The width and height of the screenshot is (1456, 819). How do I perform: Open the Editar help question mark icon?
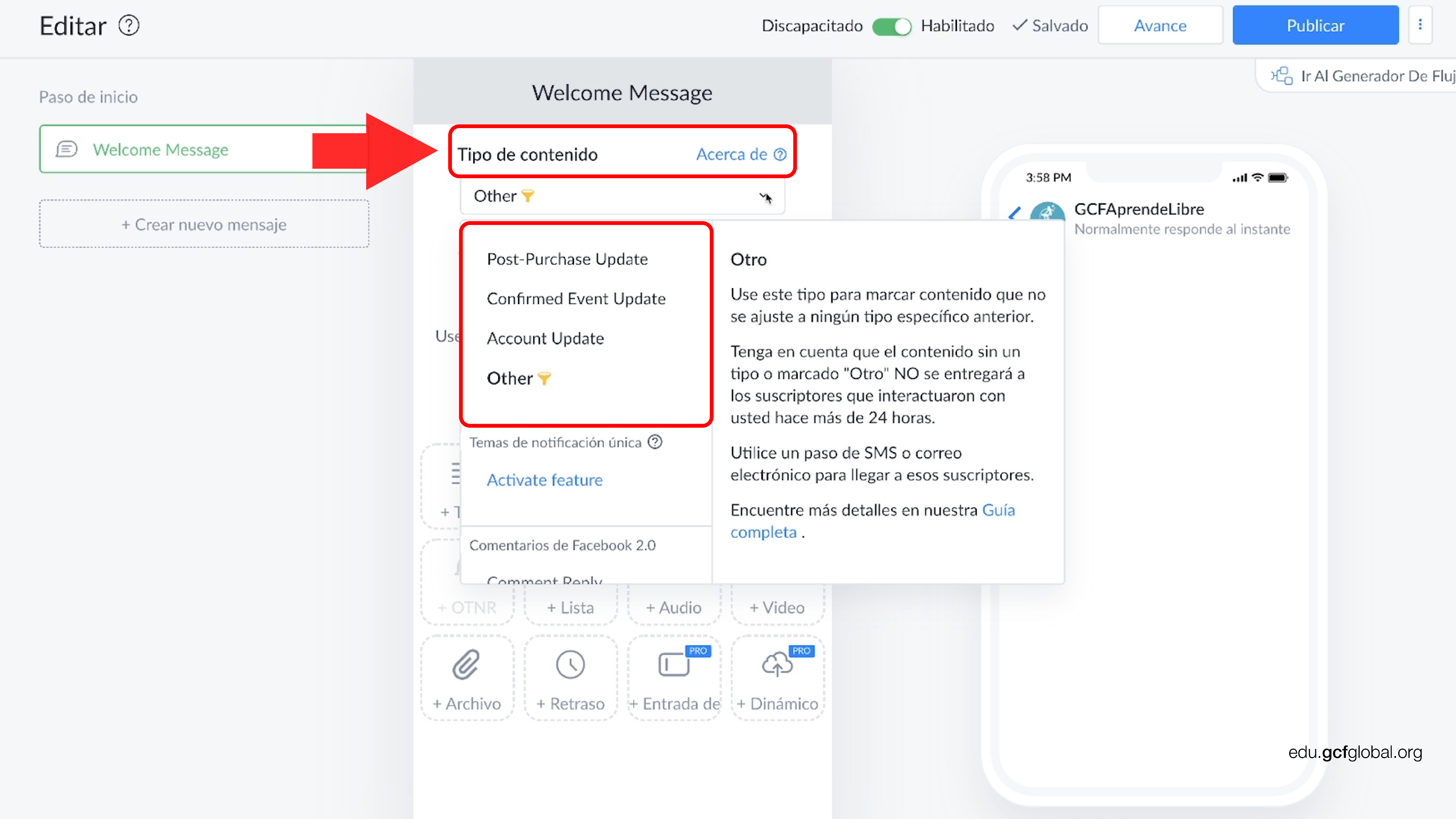129,25
